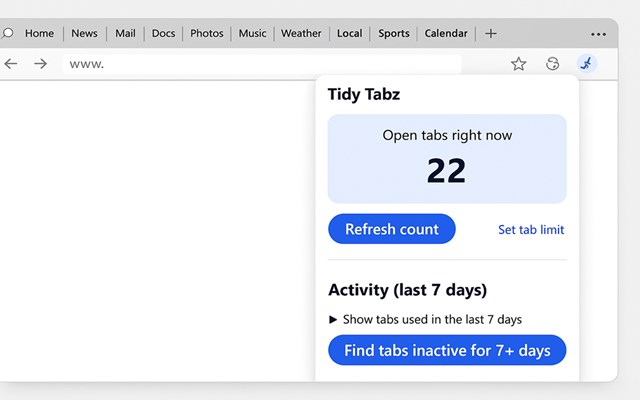
Task: Select the Weather tab
Action: pyautogui.click(x=301, y=33)
